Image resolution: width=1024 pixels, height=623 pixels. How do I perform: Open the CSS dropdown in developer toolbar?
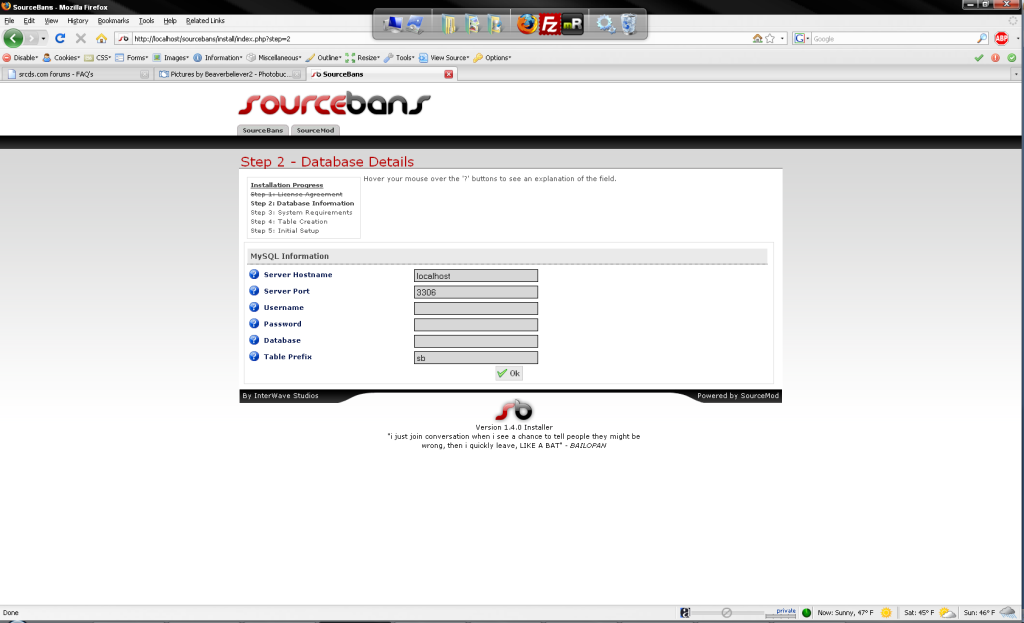(97, 57)
